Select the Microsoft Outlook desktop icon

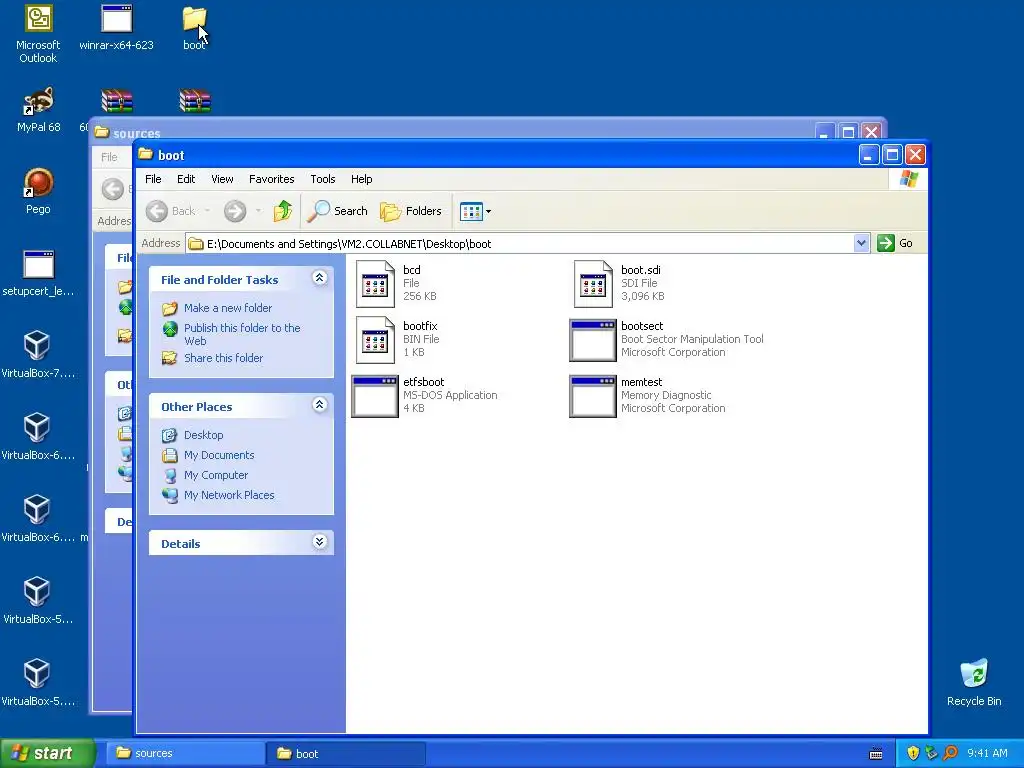coord(38,34)
